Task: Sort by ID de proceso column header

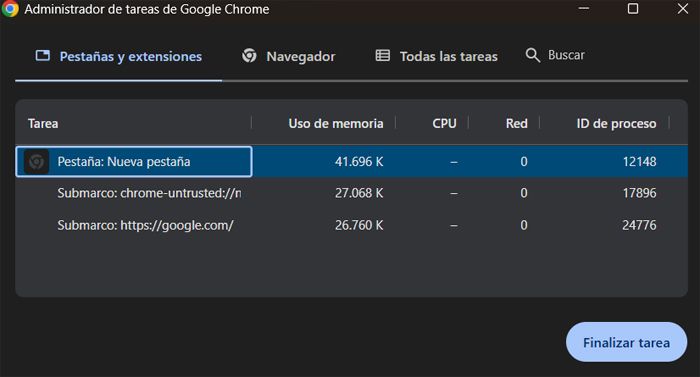Action: (616, 123)
